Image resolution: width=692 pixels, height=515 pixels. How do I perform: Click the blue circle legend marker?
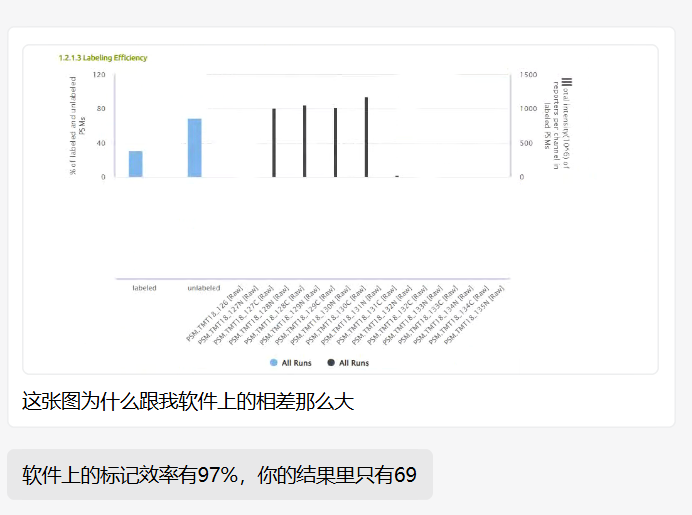[273, 363]
